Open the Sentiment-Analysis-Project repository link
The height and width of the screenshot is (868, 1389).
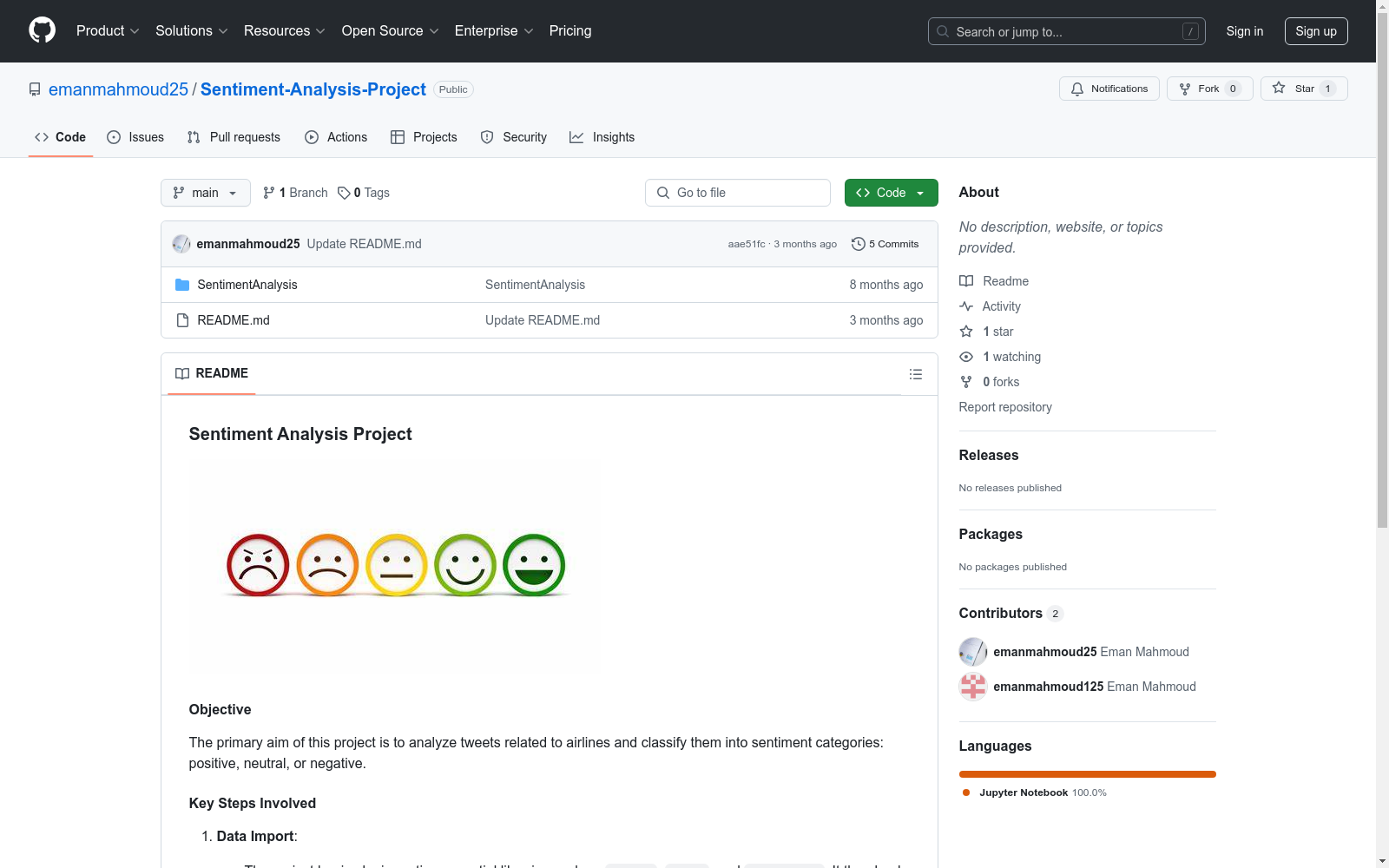(x=313, y=89)
